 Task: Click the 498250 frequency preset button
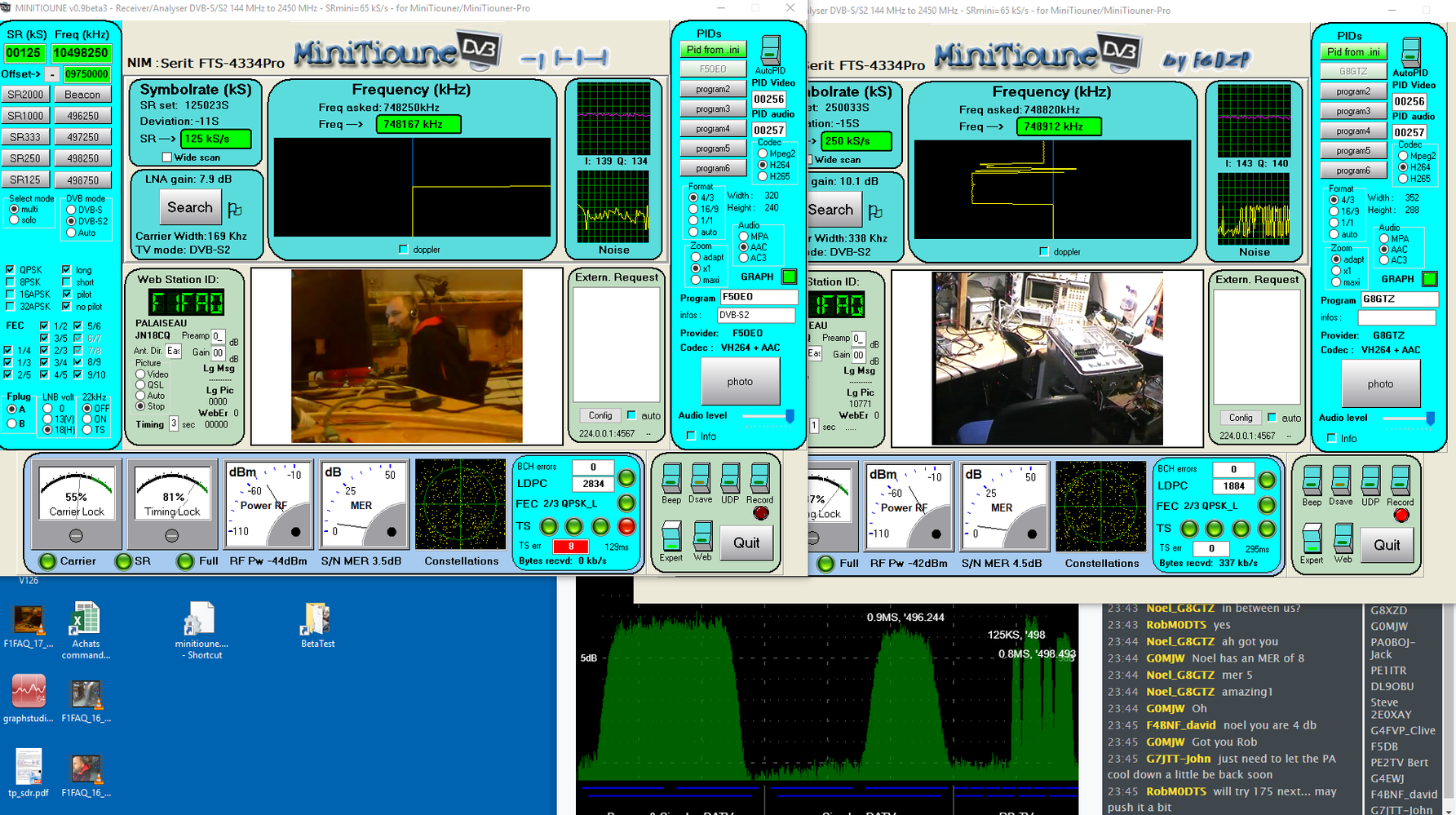coord(82,158)
